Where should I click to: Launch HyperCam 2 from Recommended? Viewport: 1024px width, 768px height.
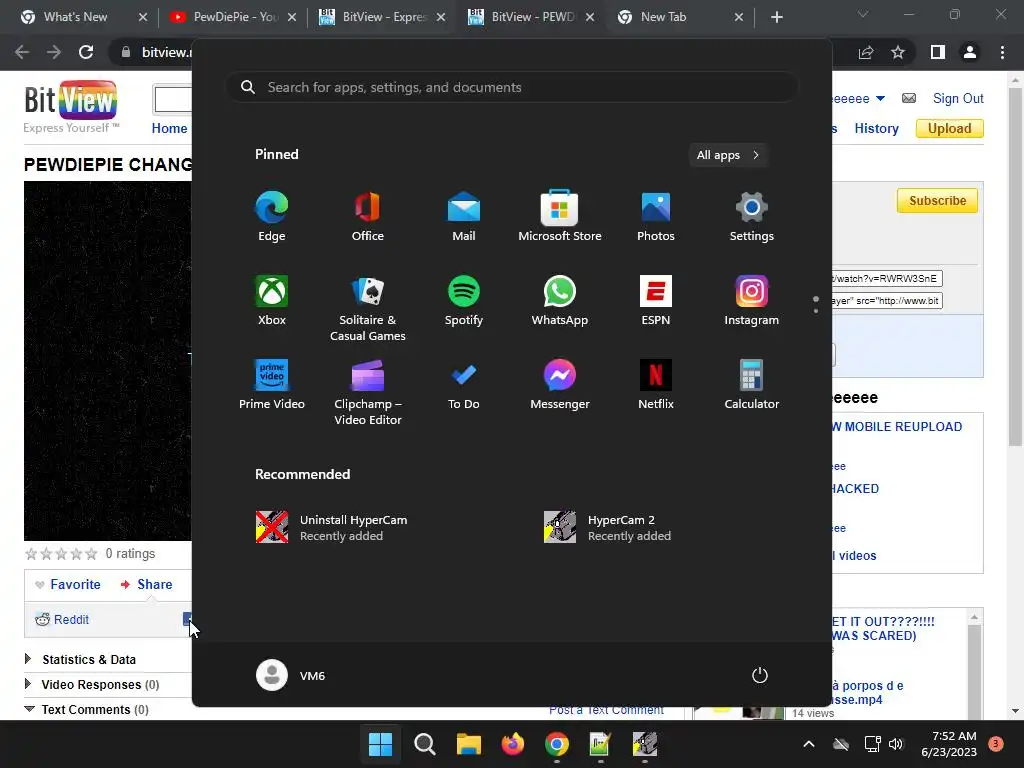608,528
